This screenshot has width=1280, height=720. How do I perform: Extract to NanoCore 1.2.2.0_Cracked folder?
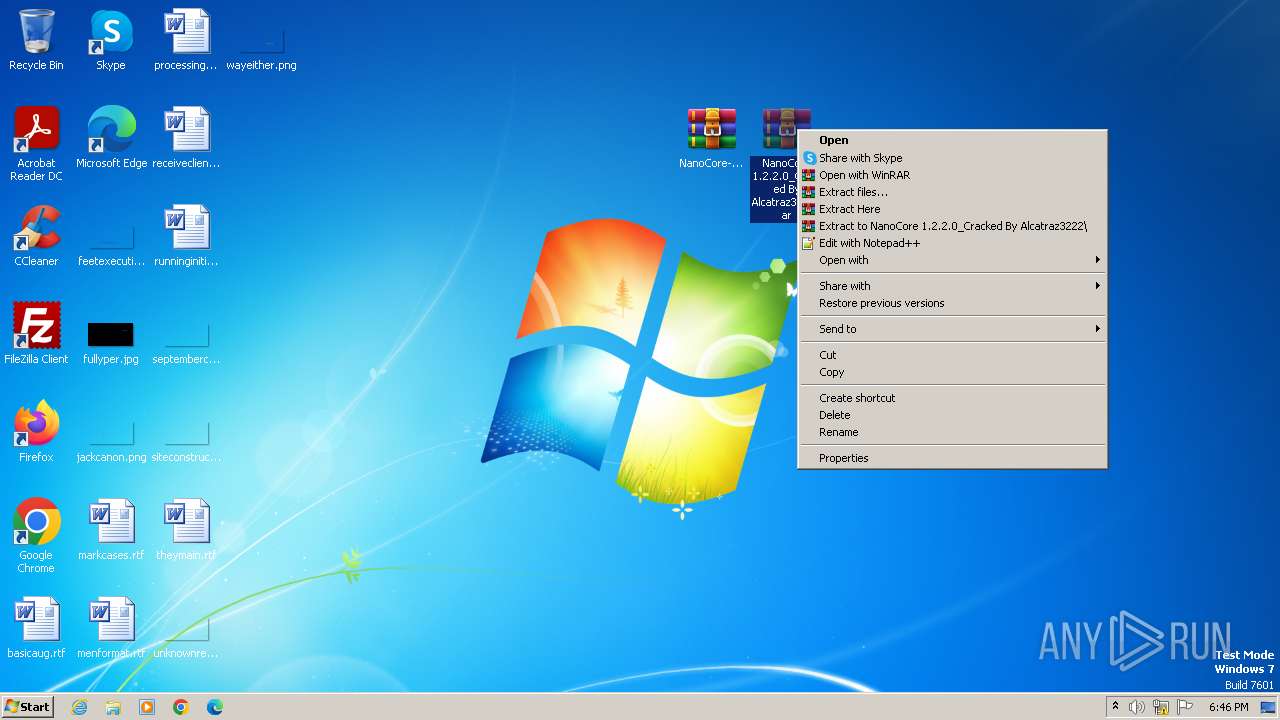click(952, 226)
